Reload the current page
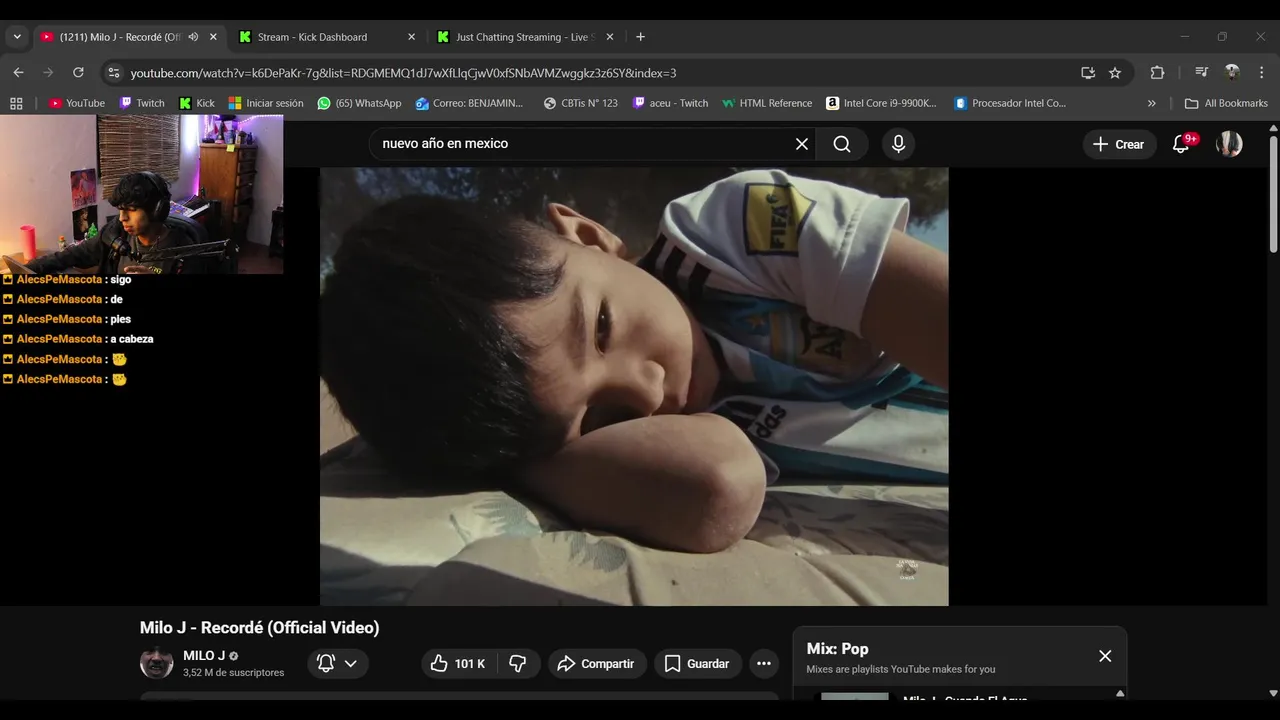 pyautogui.click(x=78, y=73)
